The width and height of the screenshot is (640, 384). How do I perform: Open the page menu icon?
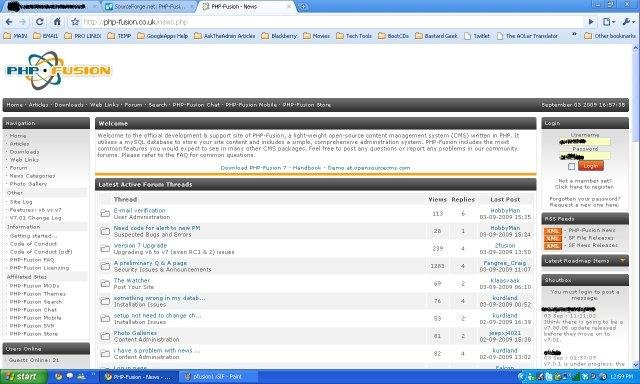(x=609, y=22)
